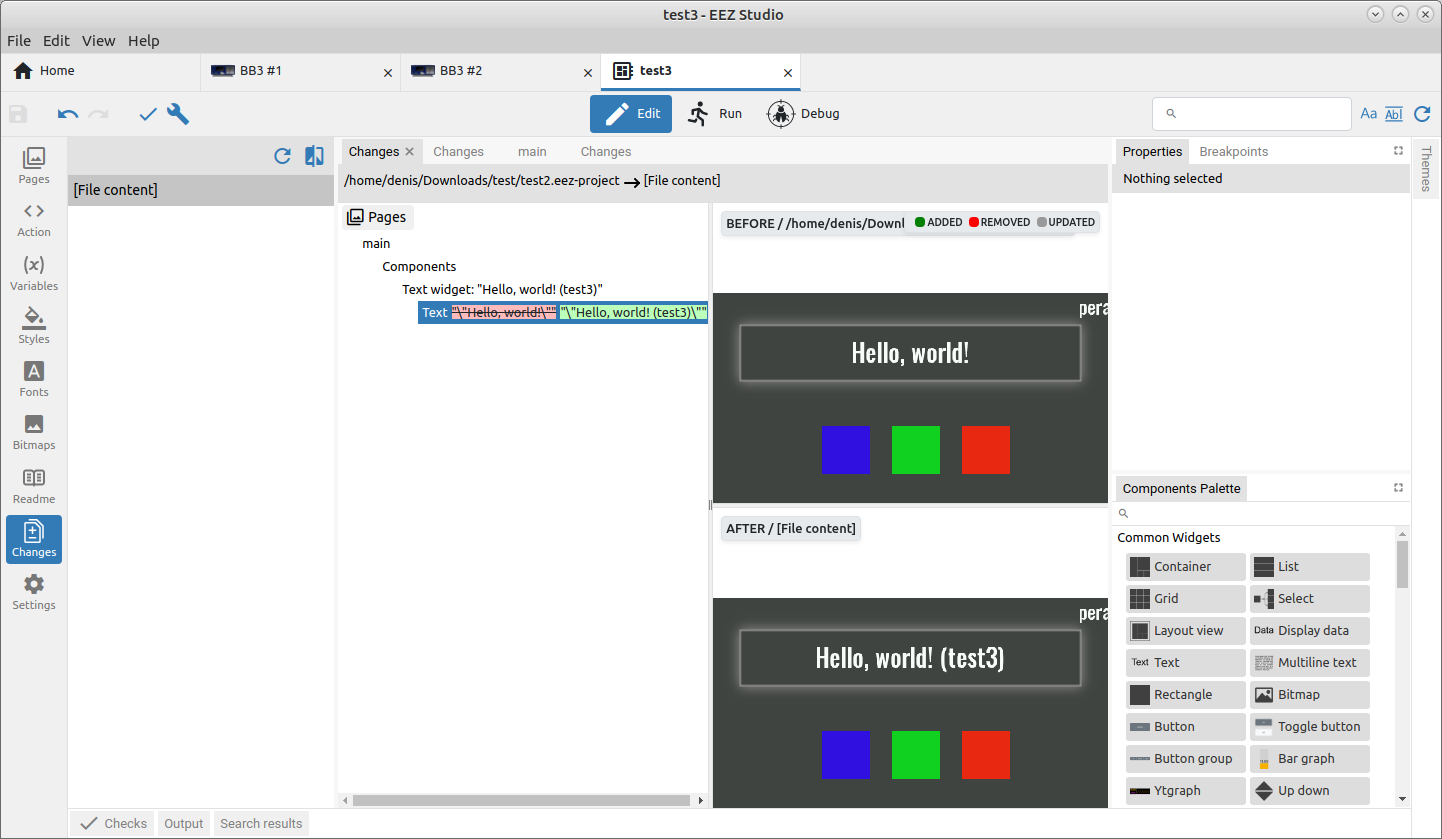Start Run mode
The height and width of the screenshot is (839, 1442).
[x=715, y=114]
